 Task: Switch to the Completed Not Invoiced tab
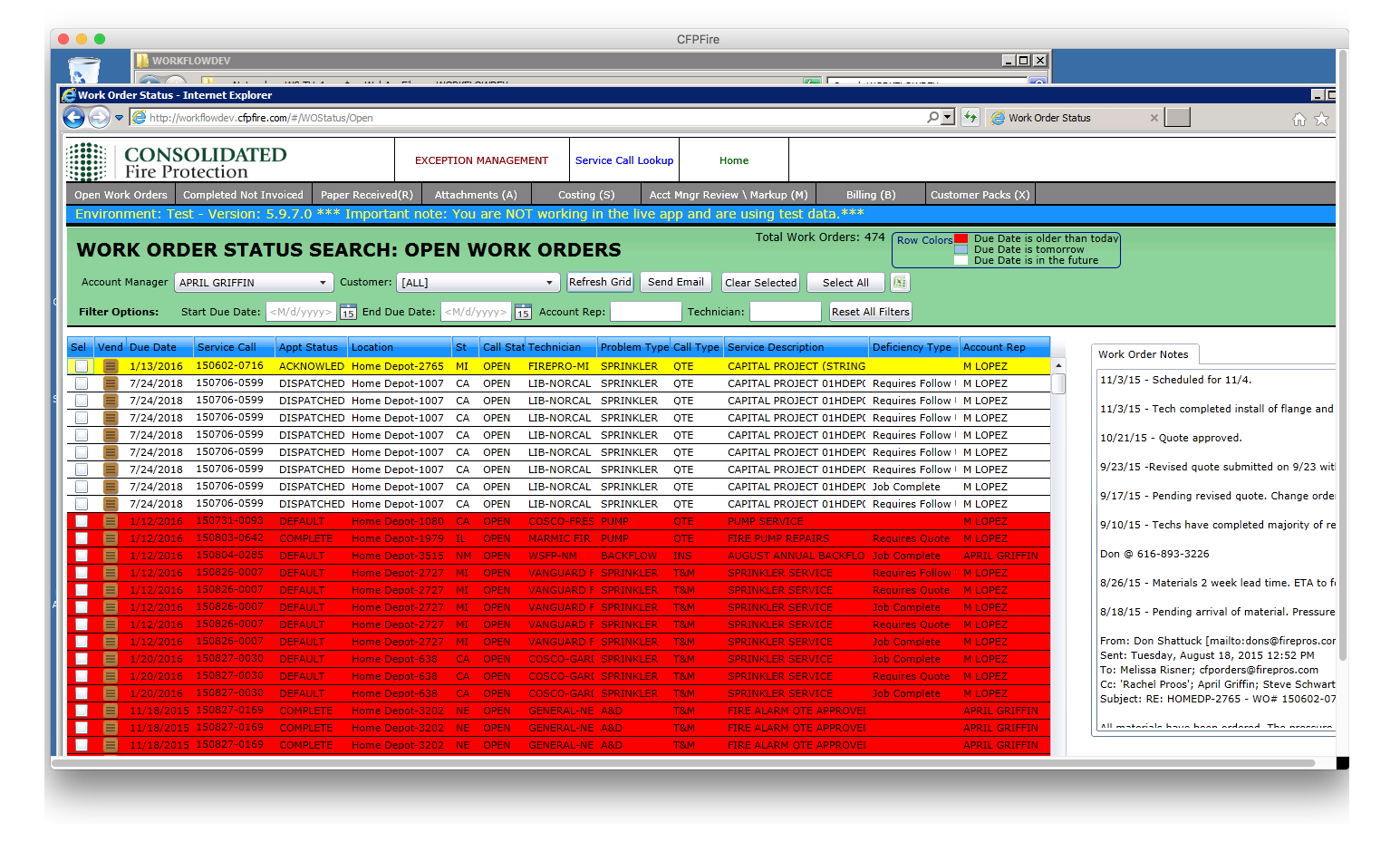click(x=243, y=195)
